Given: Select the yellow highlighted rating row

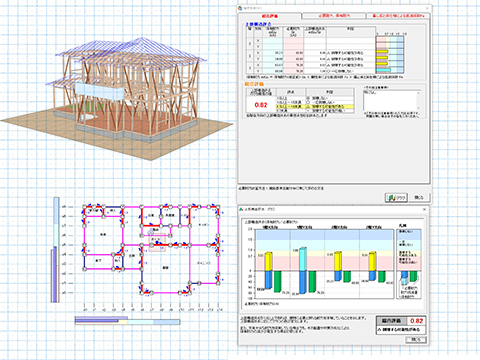Looking at the screenshot, I should (x=315, y=107).
